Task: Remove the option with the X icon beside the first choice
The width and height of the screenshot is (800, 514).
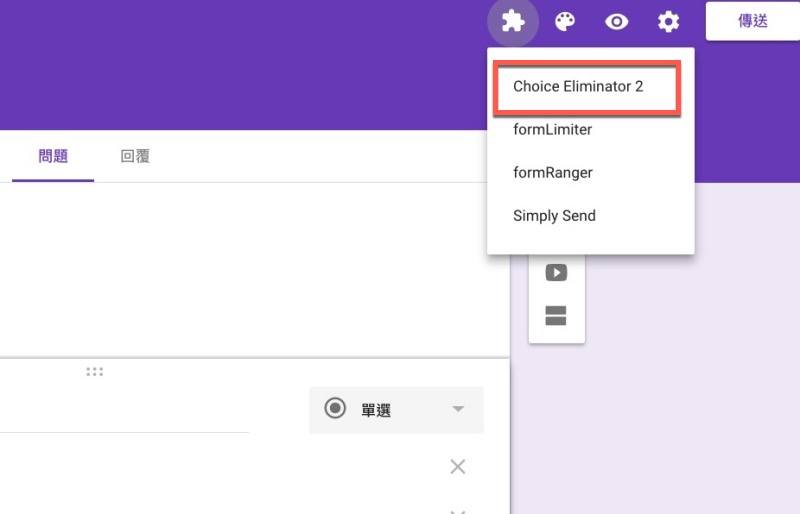Action: [x=458, y=467]
